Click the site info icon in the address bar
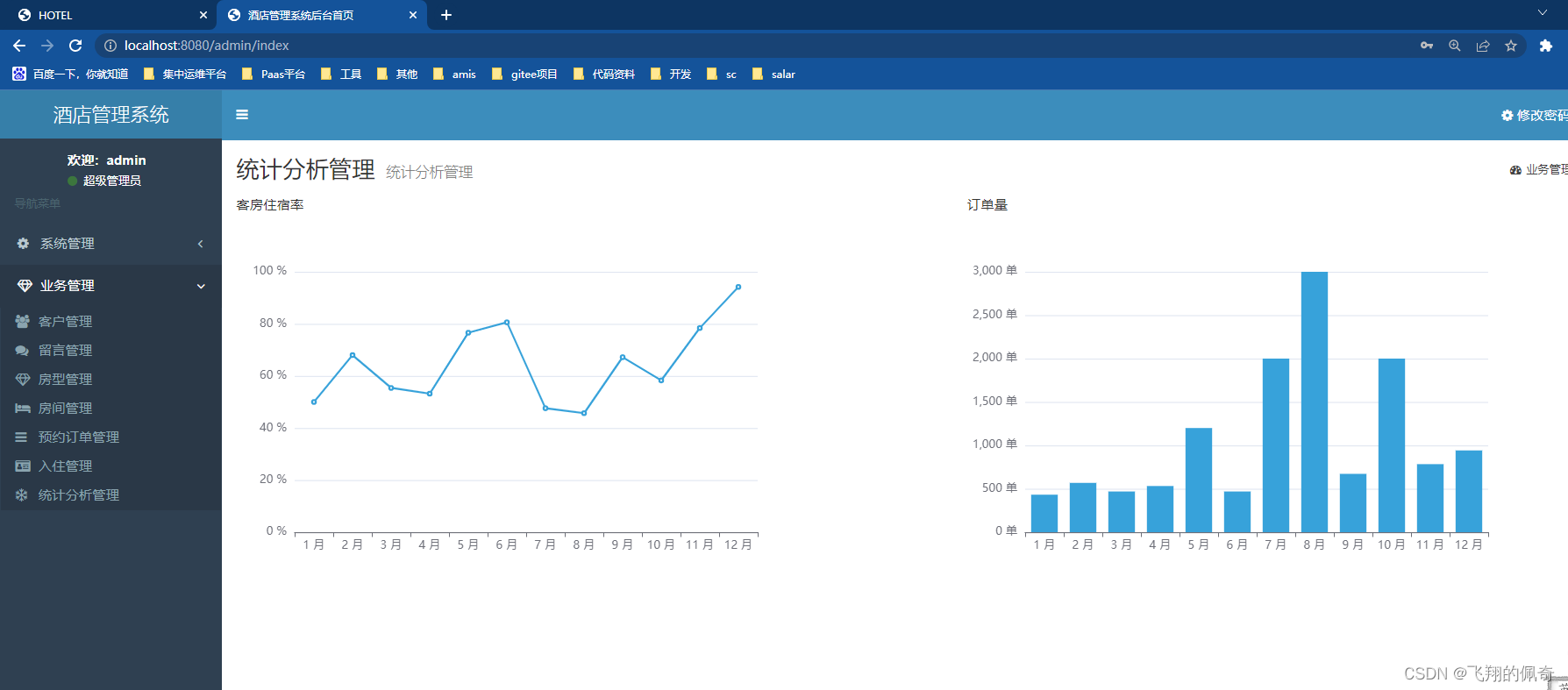The height and width of the screenshot is (690, 1568). tap(110, 46)
